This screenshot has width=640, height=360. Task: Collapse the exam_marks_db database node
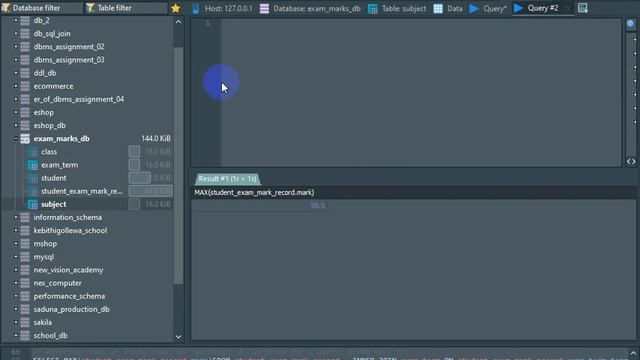16,138
